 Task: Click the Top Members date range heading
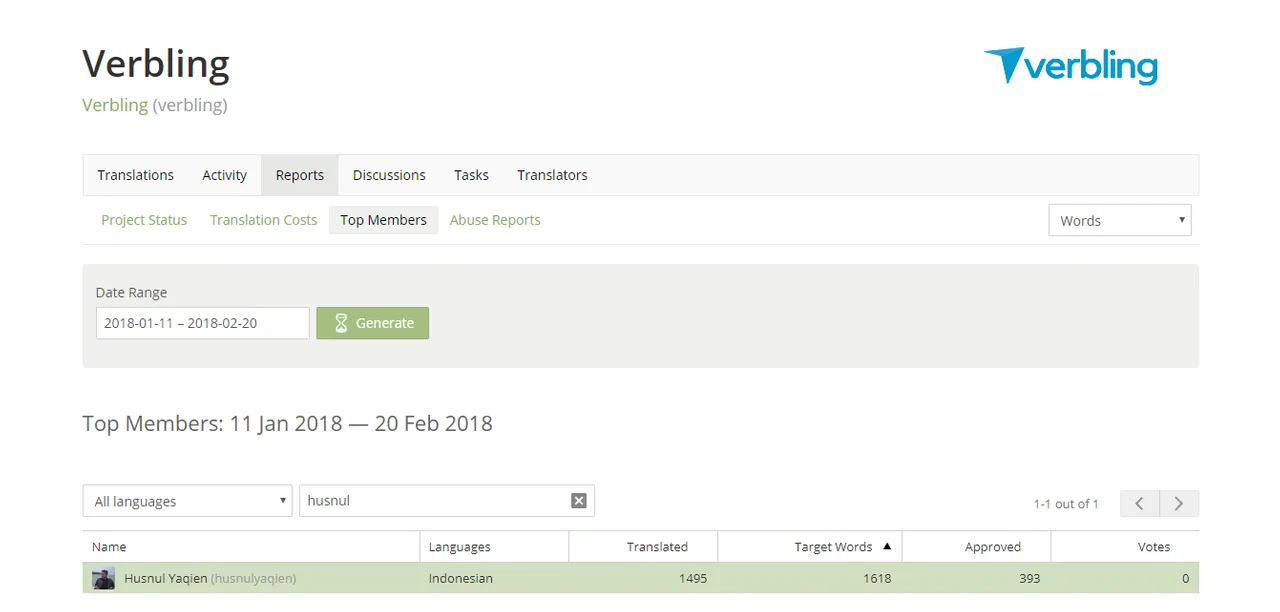(287, 423)
